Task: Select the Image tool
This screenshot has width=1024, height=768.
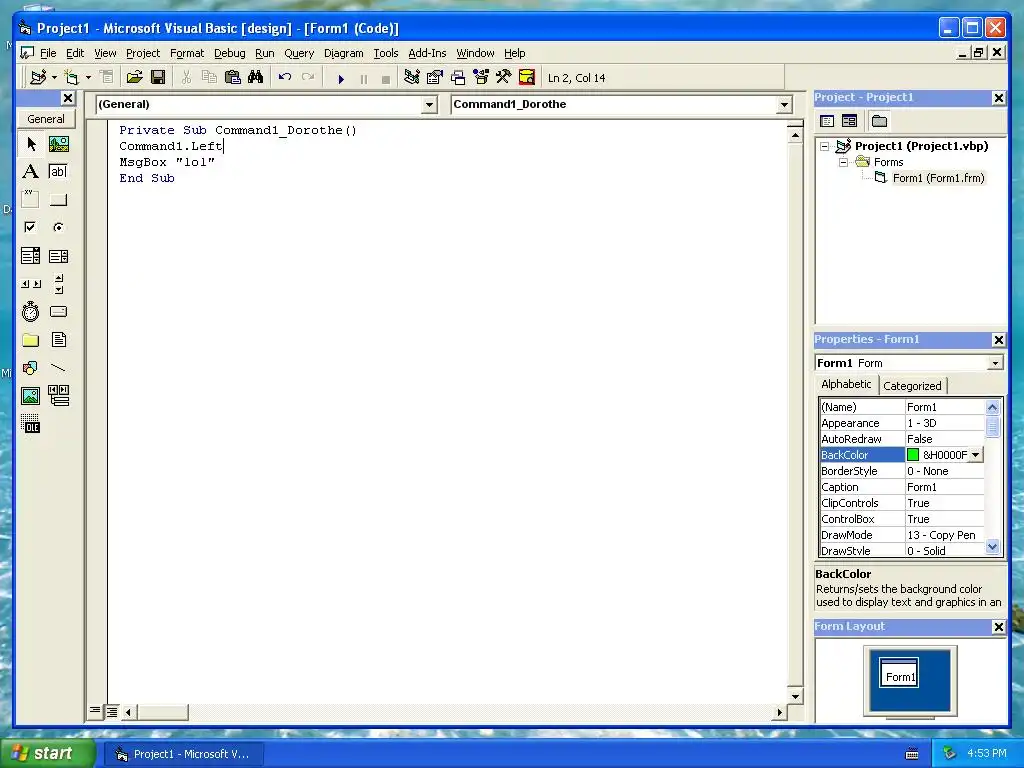Action: coord(31,396)
